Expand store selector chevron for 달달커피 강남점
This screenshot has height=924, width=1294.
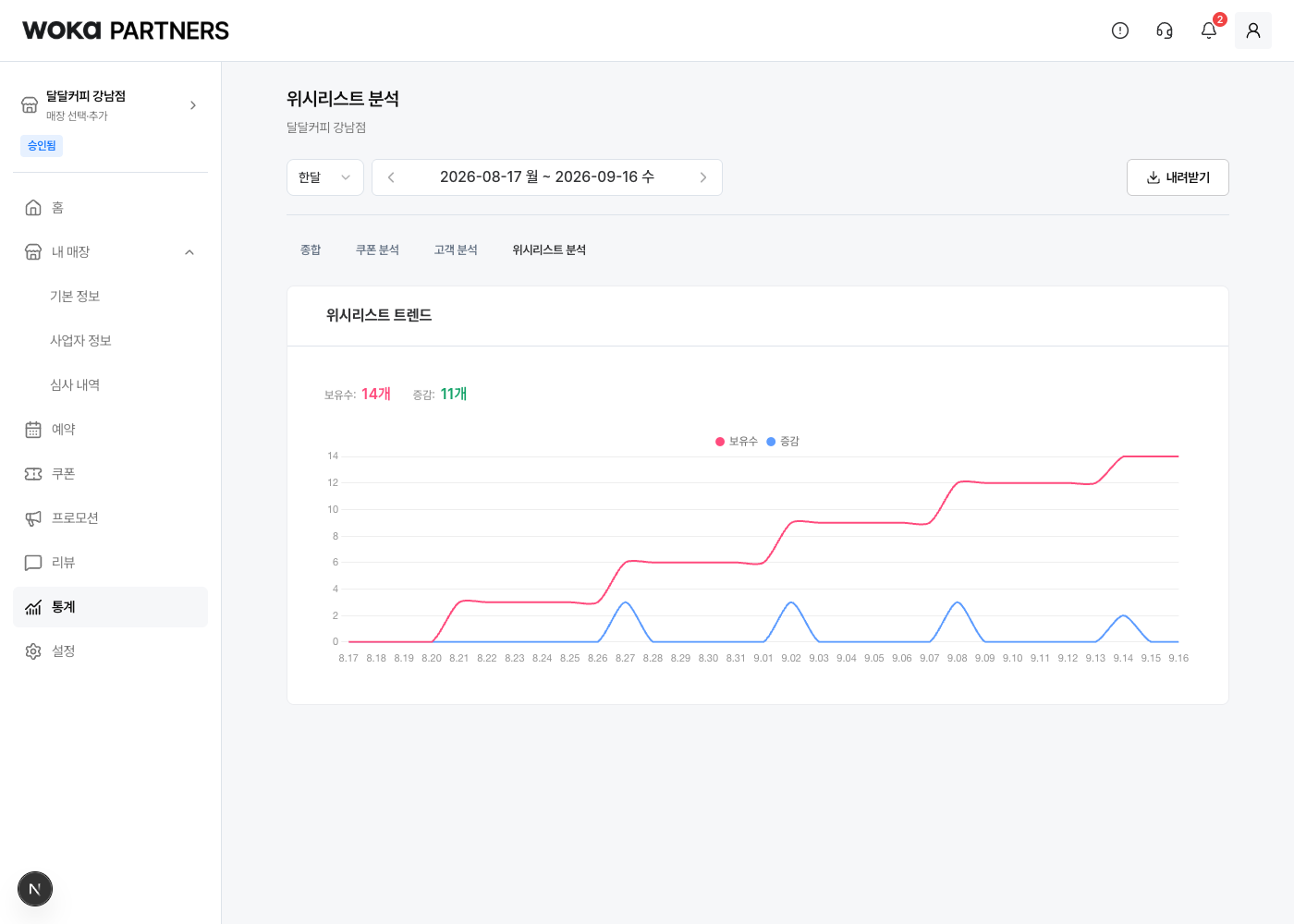click(193, 105)
